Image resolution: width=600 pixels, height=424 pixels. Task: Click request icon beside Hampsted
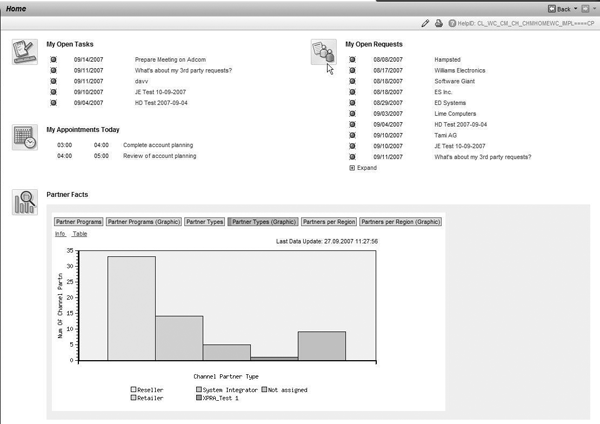[x=352, y=60]
